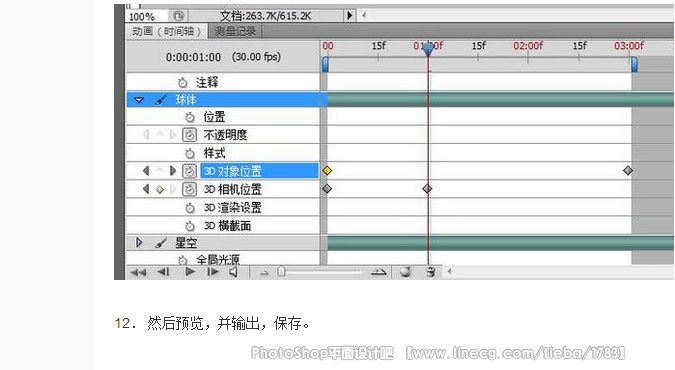Click the icon beside 100% zoom field
Screen dimensions: 675x370
coord(178,16)
